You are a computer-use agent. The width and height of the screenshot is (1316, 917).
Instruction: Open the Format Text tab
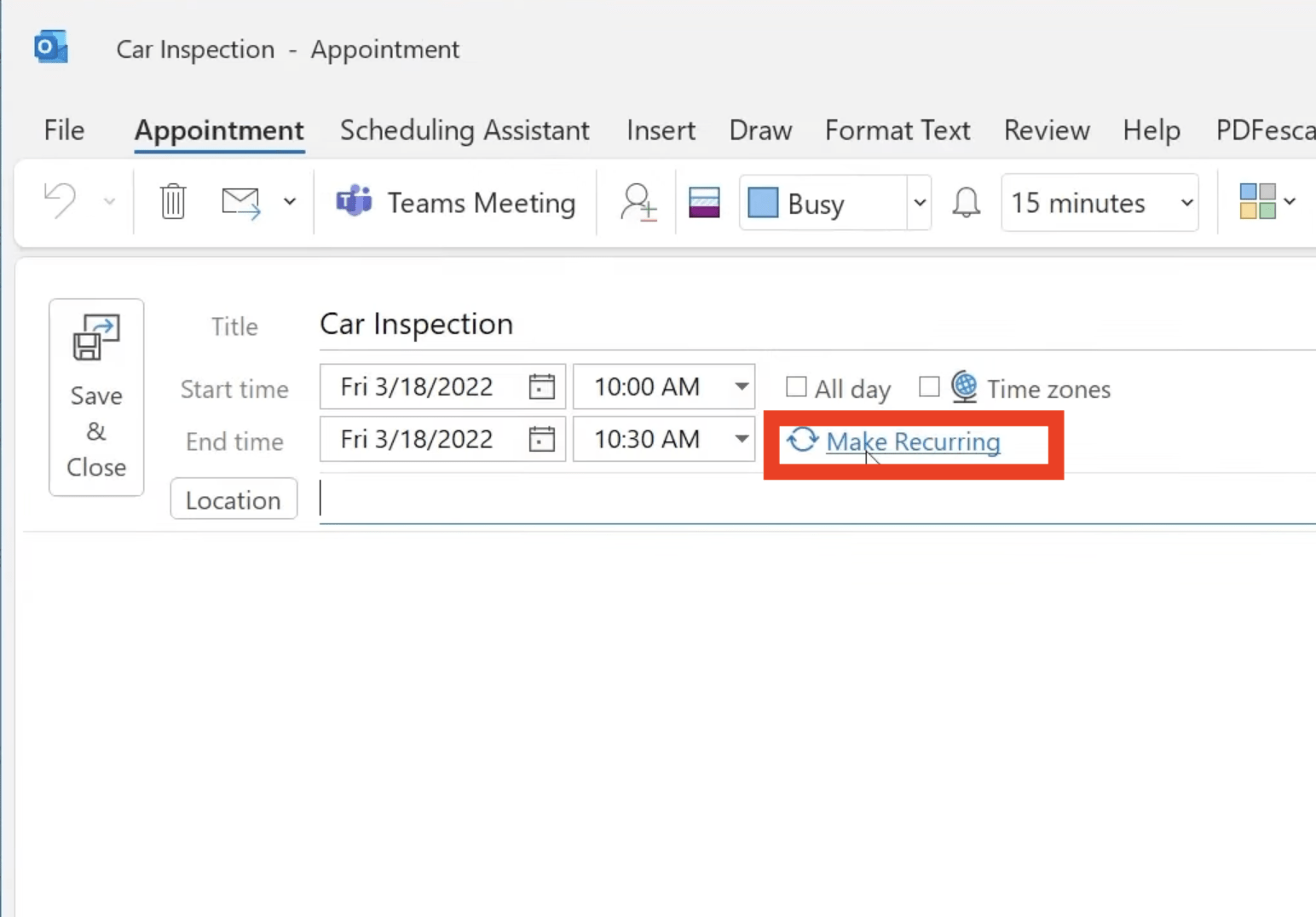click(x=898, y=130)
